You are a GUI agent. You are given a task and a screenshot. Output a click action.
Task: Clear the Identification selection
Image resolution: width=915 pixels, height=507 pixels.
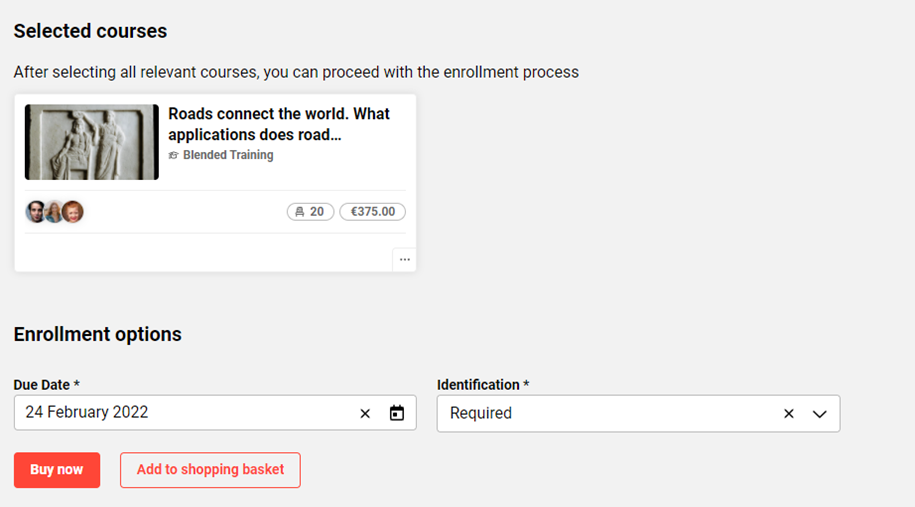789,413
